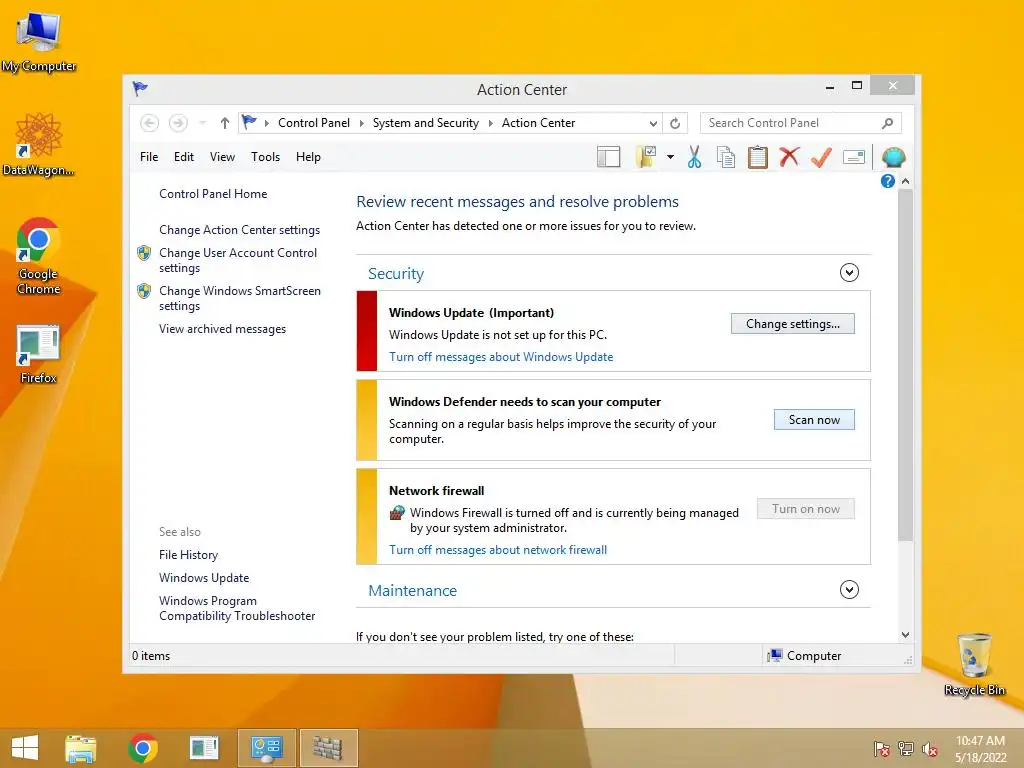Click Control Panel breadcrumb
Viewport: 1024px width, 768px height.
314,123
